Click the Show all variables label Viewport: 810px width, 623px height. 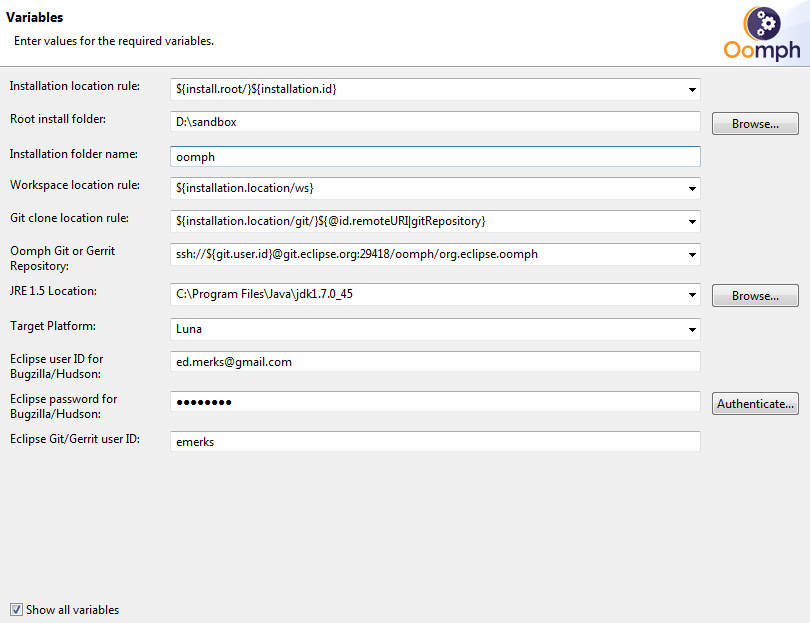point(72,610)
